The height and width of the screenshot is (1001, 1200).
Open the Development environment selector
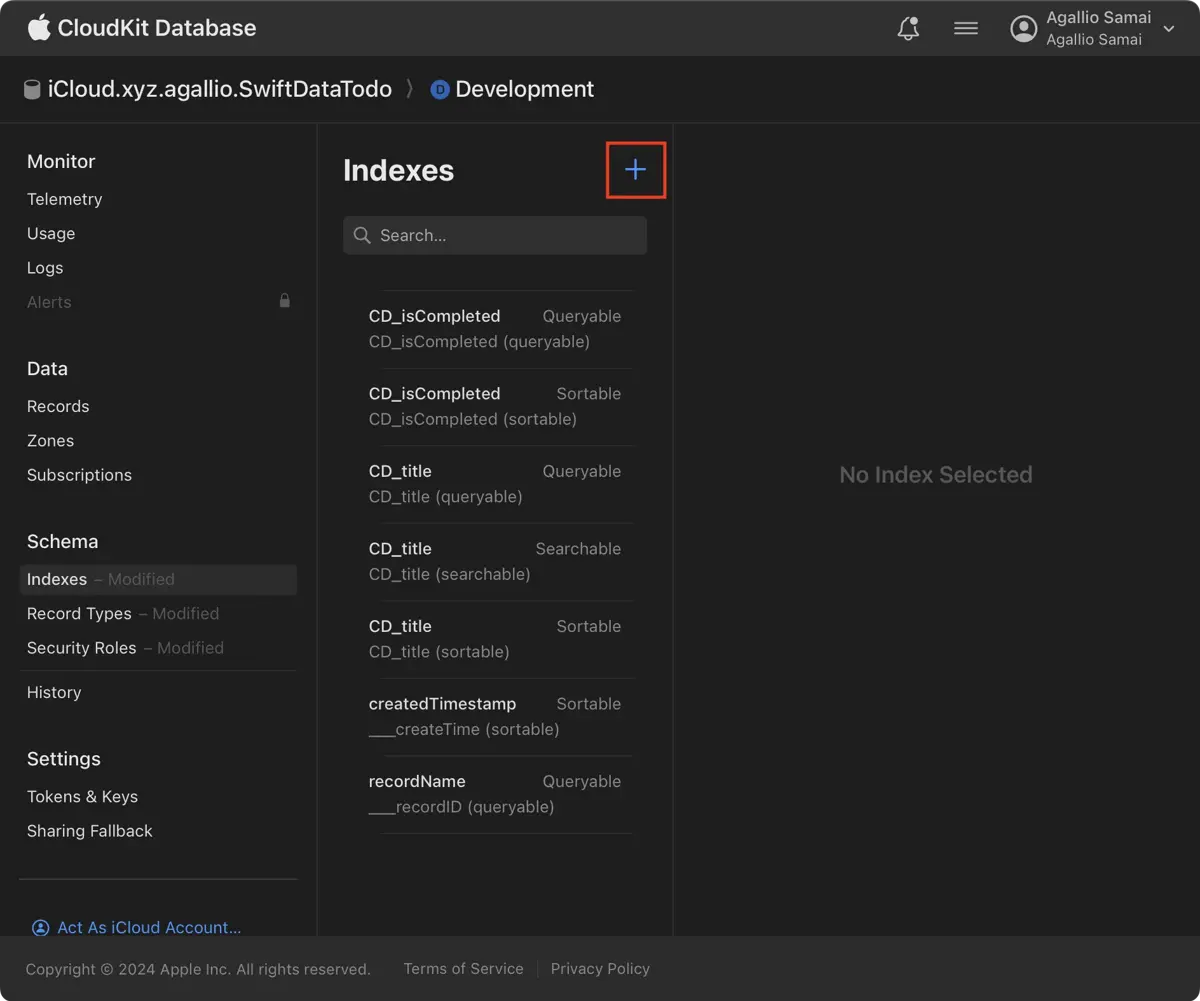tap(524, 89)
